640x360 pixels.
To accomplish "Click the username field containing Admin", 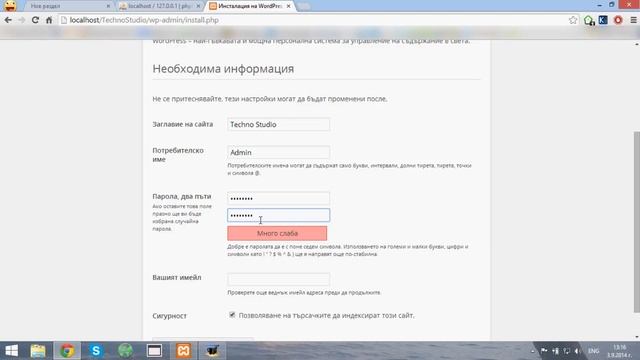I will click(278, 152).
